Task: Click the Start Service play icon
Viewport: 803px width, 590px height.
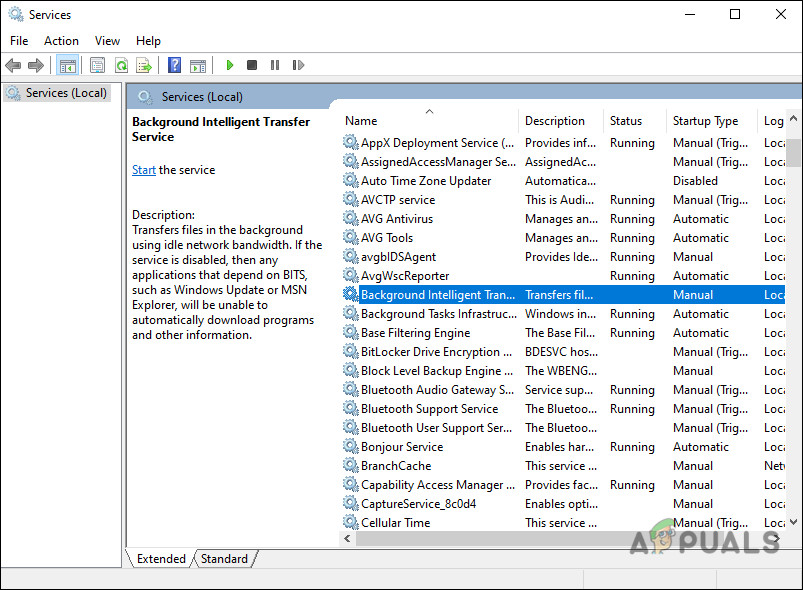Action: click(x=230, y=66)
